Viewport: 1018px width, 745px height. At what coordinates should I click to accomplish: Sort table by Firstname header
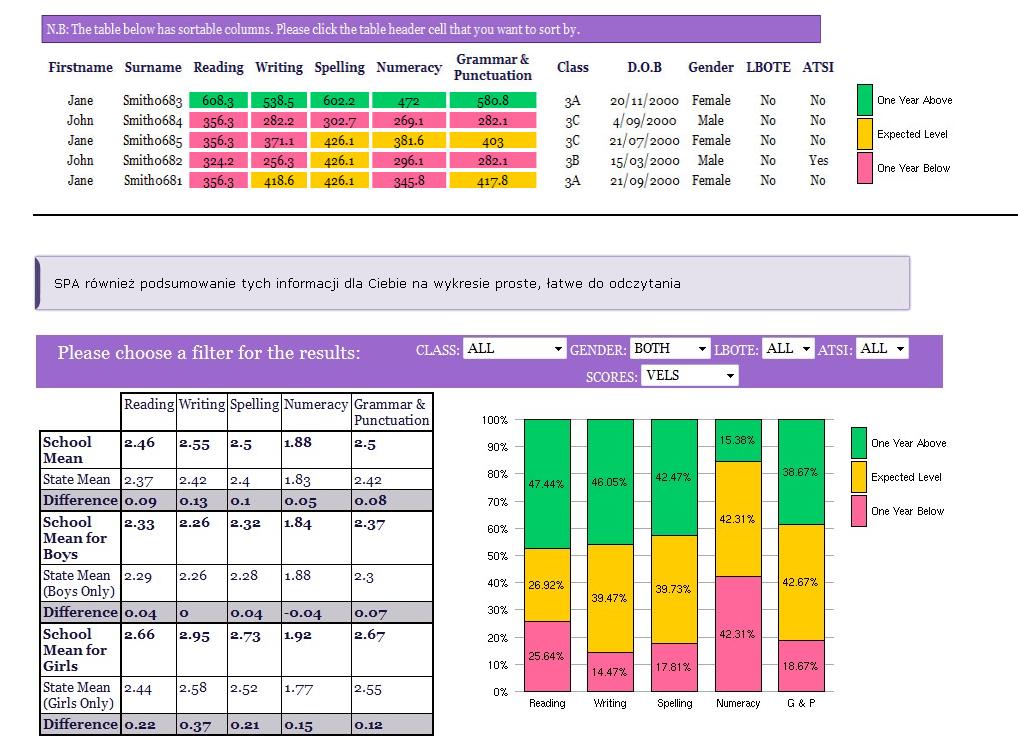tap(81, 67)
